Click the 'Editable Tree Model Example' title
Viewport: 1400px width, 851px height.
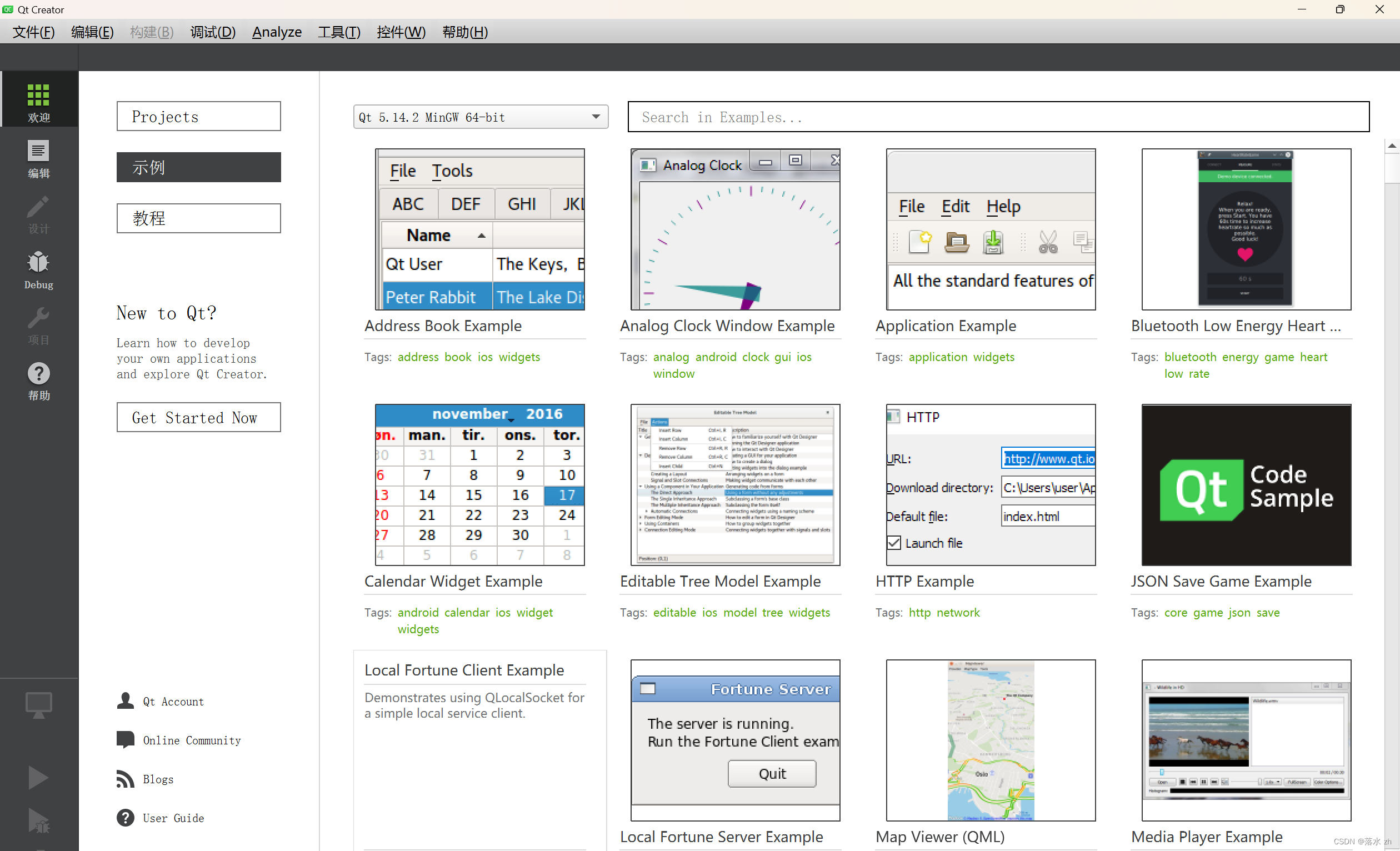pos(720,581)
